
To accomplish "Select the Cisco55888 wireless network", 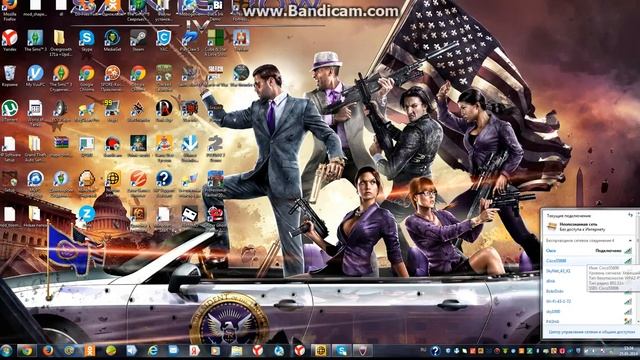I will (589, 260).
